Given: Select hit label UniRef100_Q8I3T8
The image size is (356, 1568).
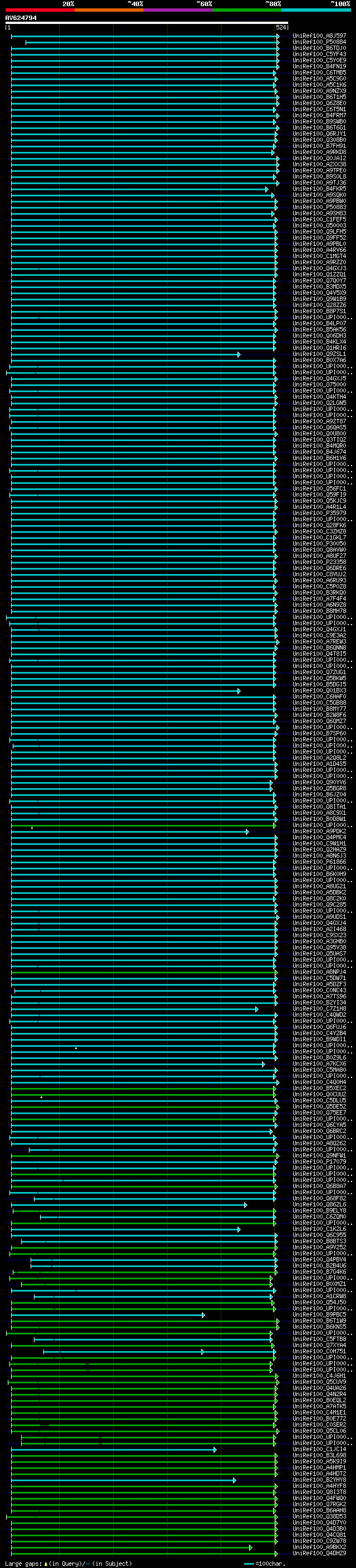Looking at the screenshot, I should point(319,1492).
